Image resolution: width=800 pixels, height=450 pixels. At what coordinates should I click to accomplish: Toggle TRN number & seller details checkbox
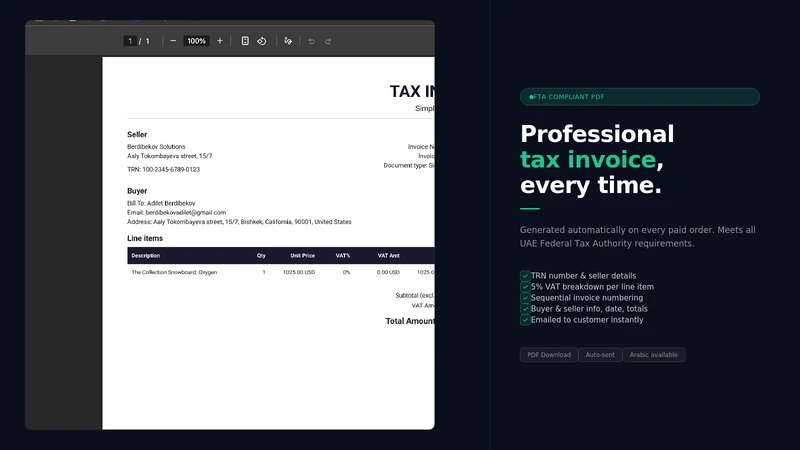coord(525,276)
